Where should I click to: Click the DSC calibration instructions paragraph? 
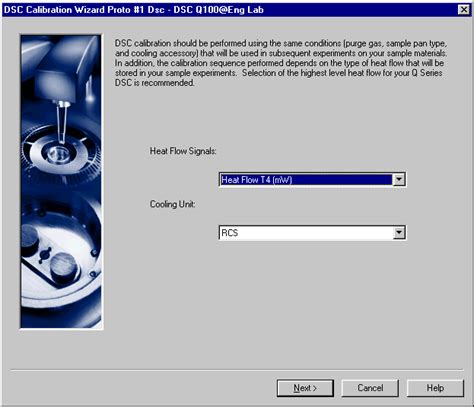pos(281,63)
